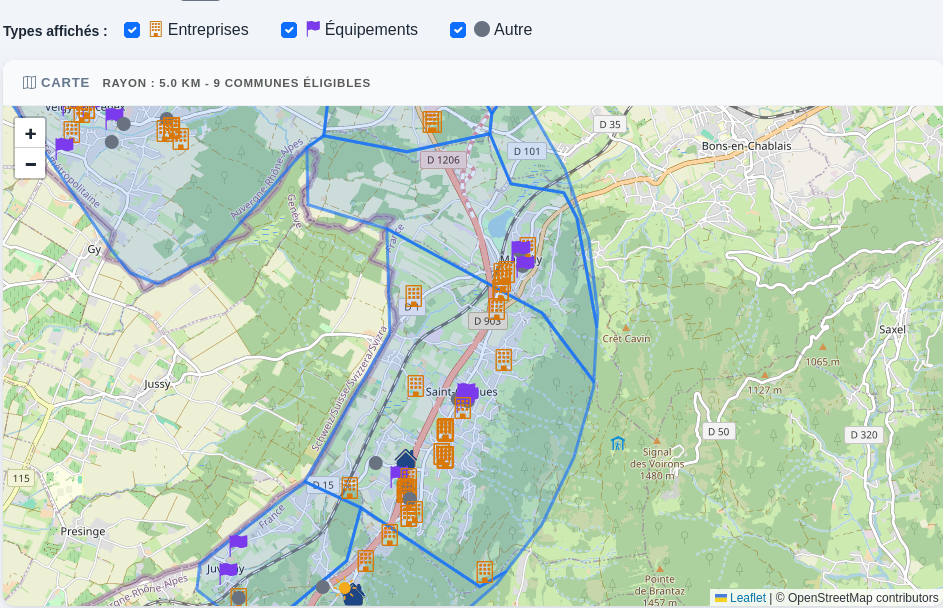Click the 115 road label

pyautogui.click(x=21, y=479)
